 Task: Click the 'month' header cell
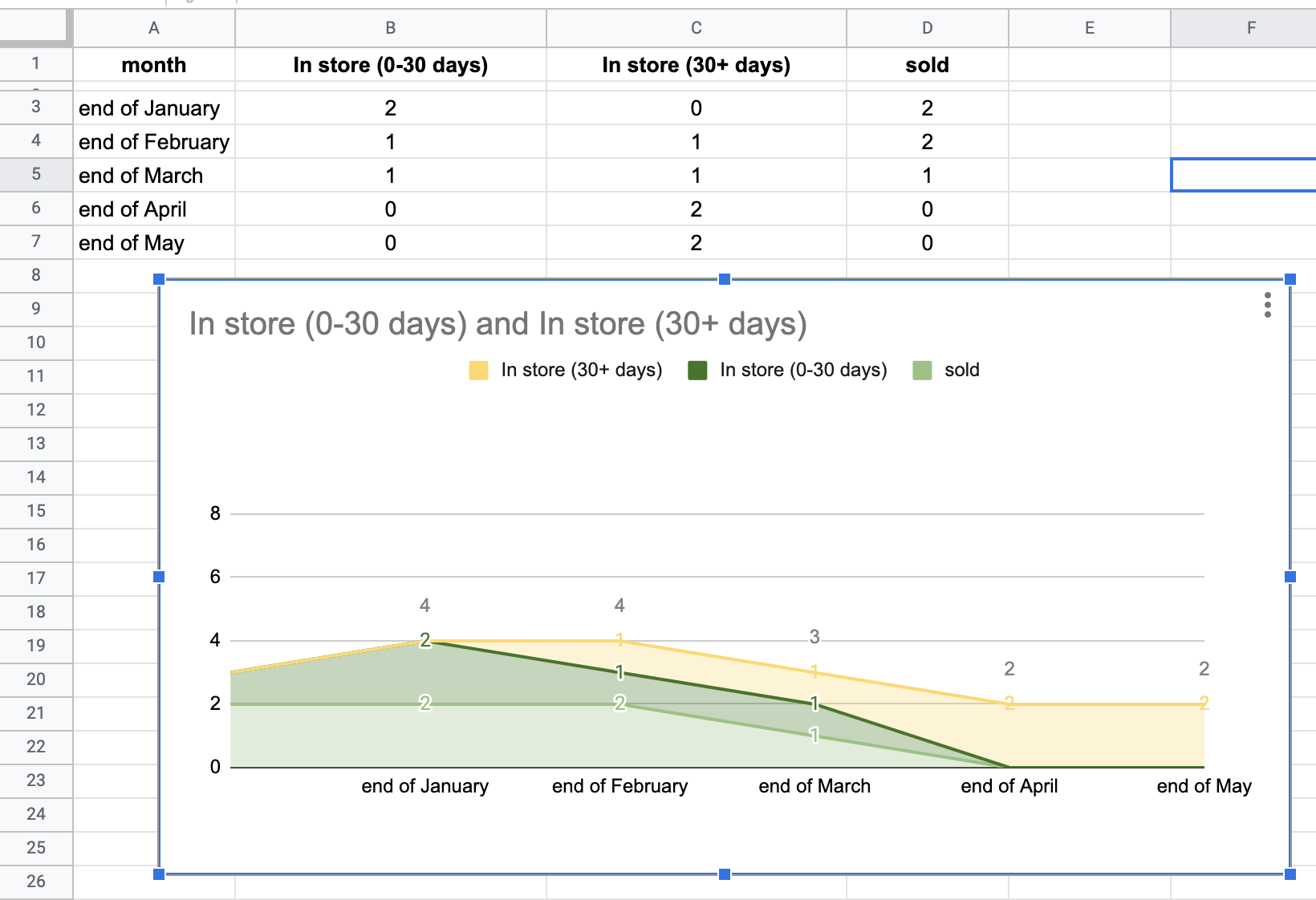[x=154, y=65]
